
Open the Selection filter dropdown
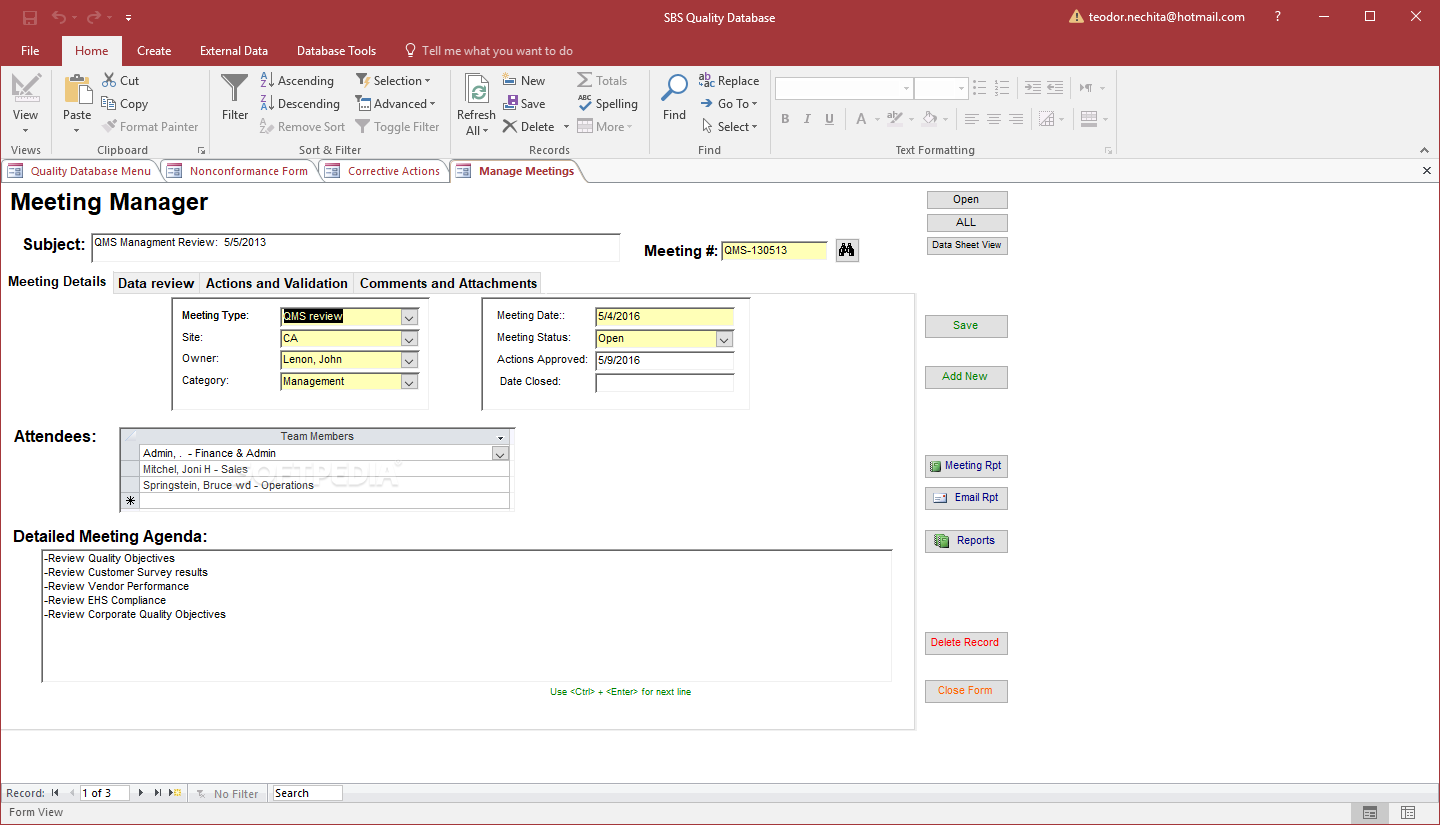click(x=393, y=81)
